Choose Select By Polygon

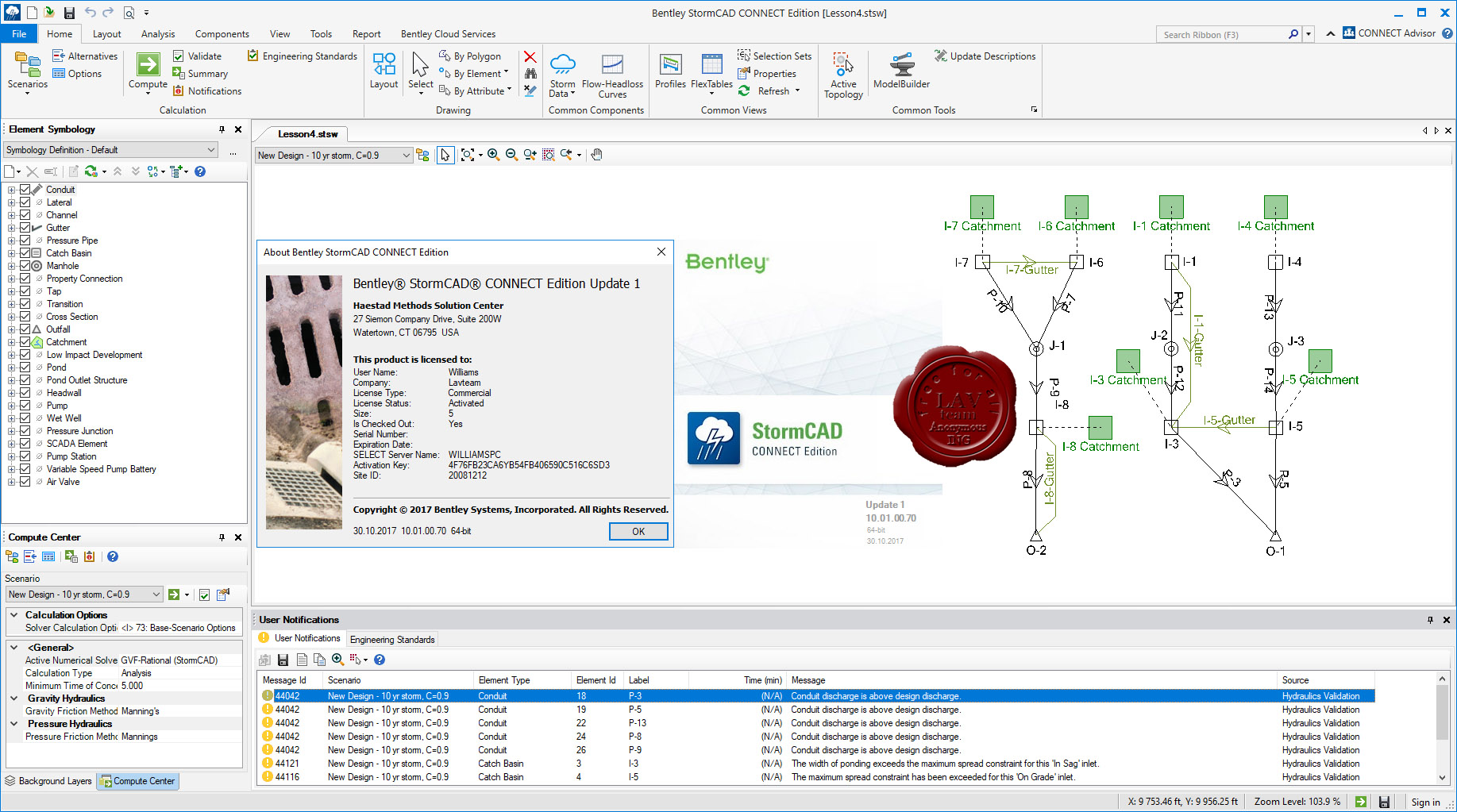click(x=470, y=56)
